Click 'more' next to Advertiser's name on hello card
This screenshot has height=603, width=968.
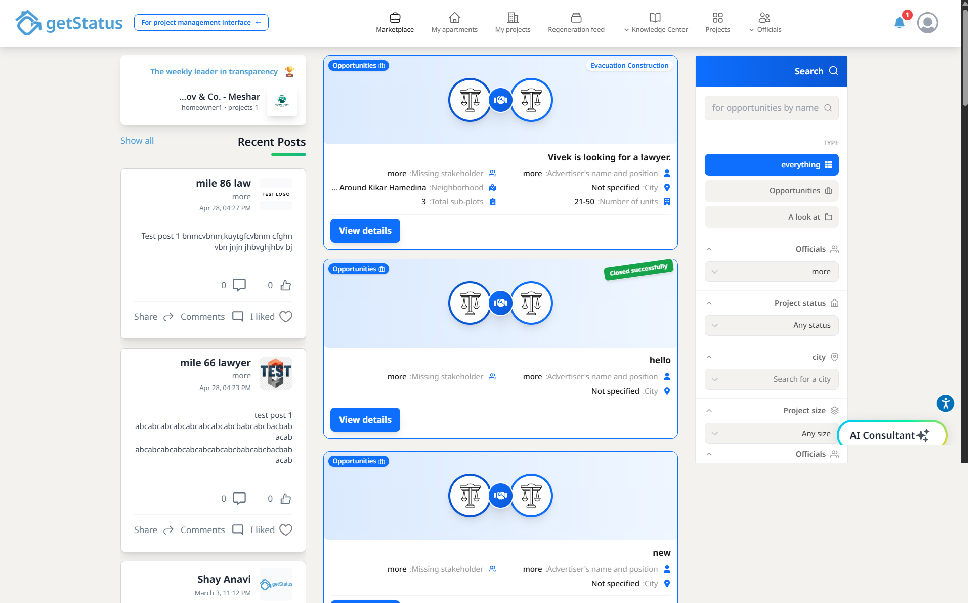click(533, 376)
